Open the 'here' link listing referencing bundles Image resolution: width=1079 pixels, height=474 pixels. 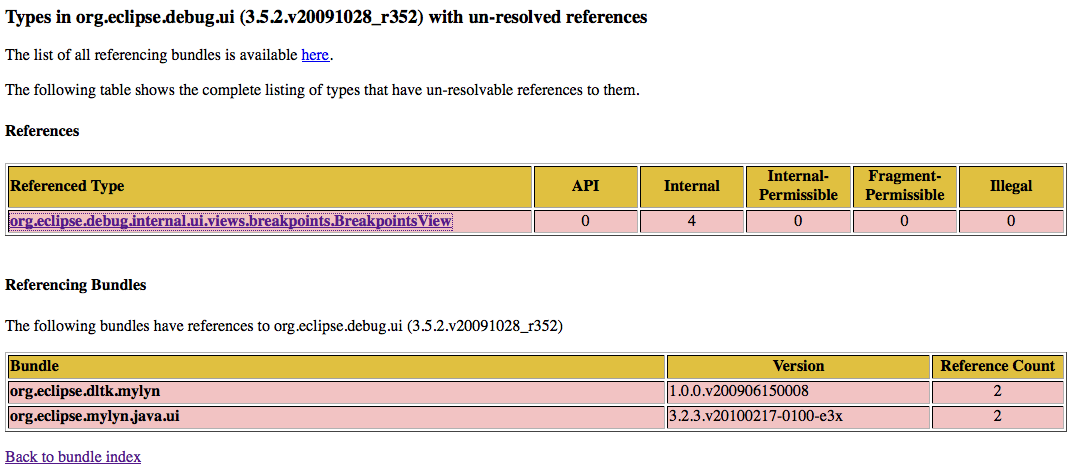pos(315,55)
